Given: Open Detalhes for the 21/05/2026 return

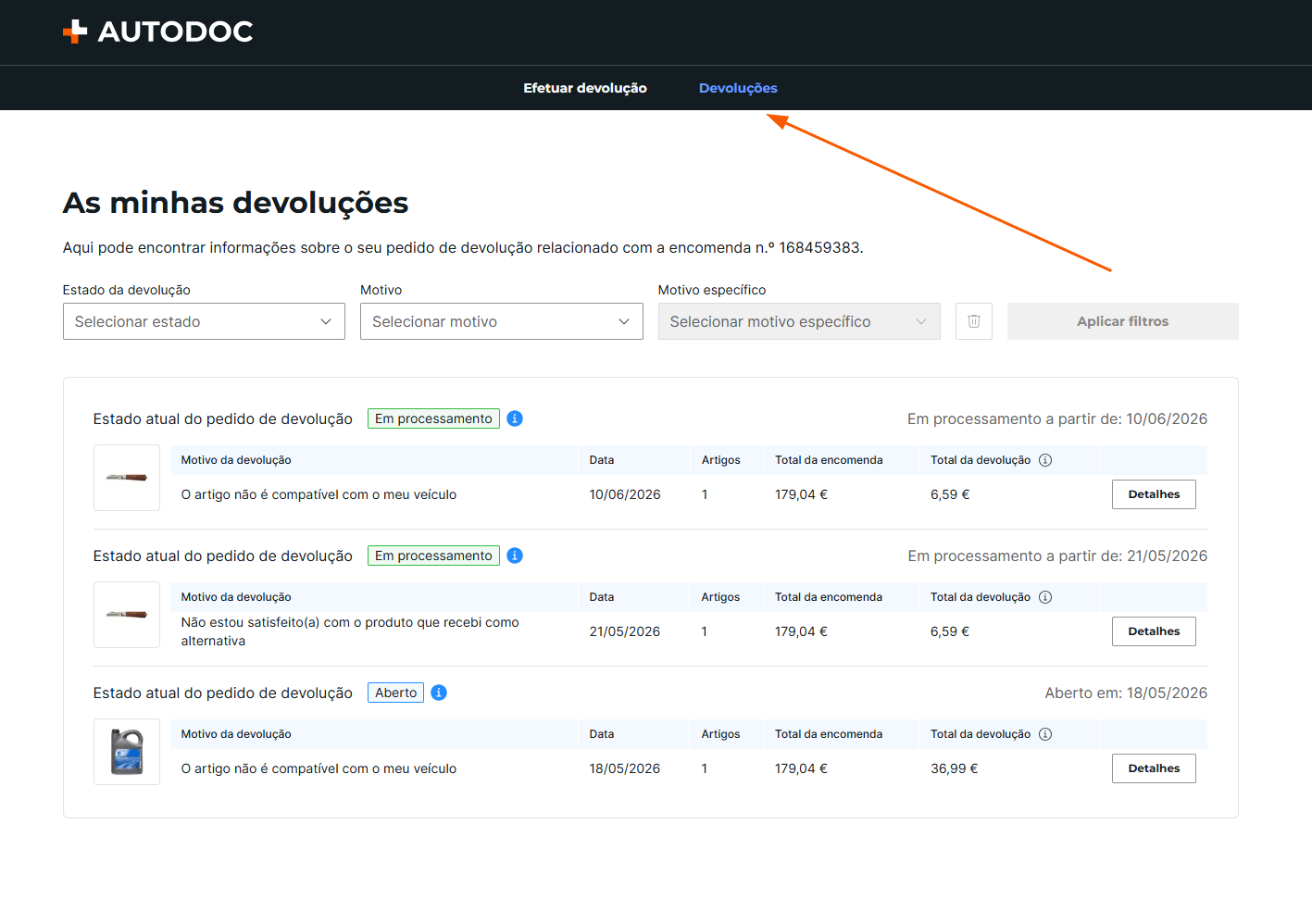Looking at the screenshot, I should 1154,631.
